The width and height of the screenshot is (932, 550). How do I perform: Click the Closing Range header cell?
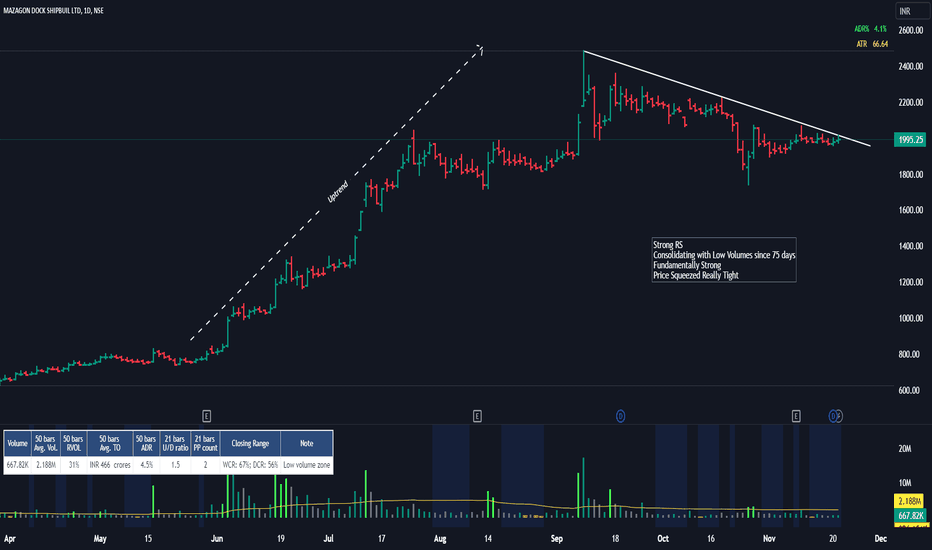pyautogui.click(x=250, y=444)
